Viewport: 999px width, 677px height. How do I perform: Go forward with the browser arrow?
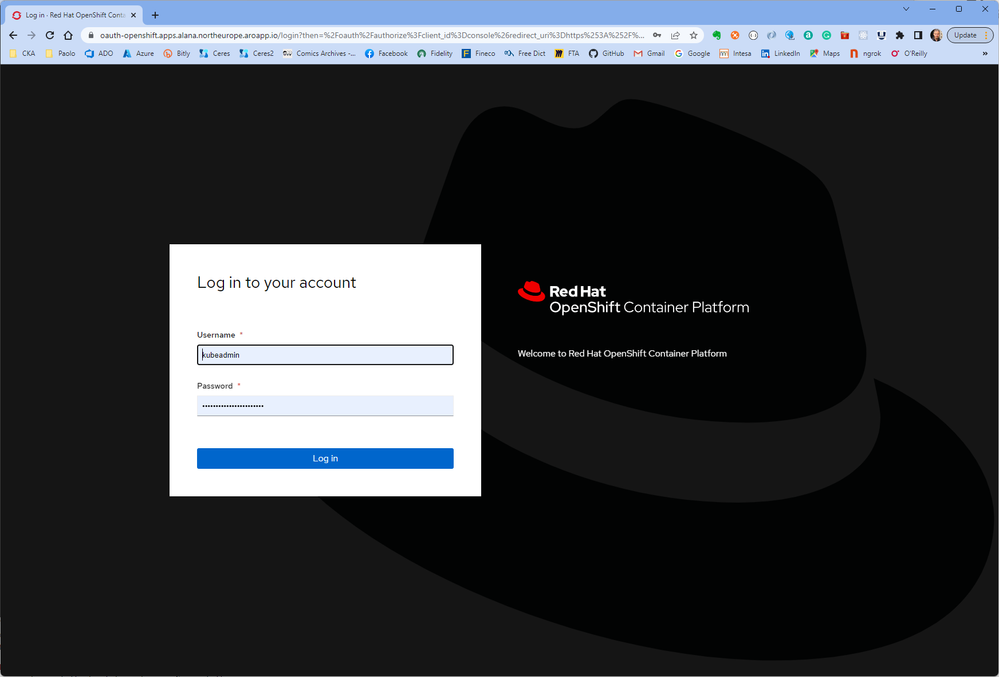(31, 35)
